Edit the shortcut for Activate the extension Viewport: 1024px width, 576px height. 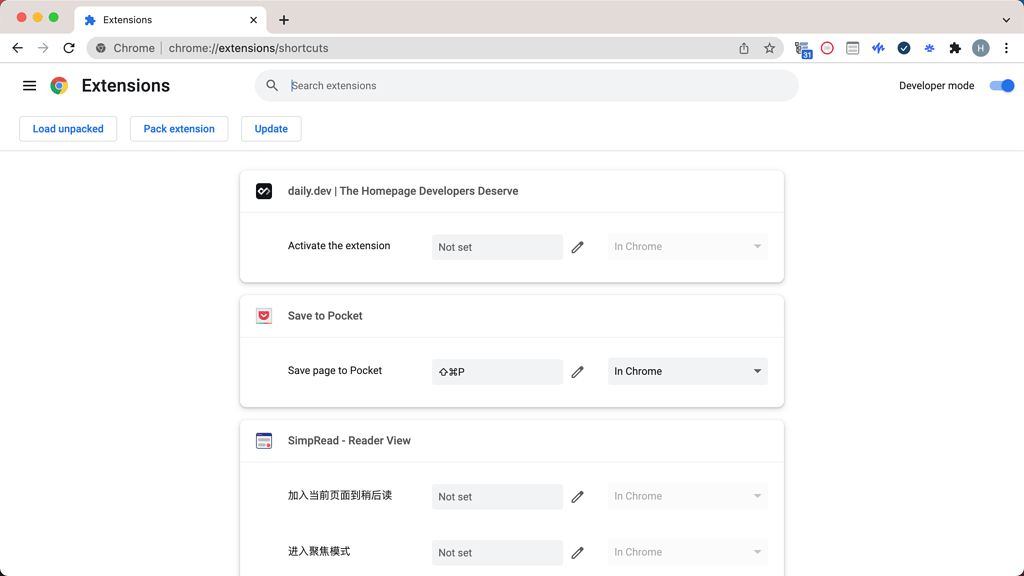(577, 246)
